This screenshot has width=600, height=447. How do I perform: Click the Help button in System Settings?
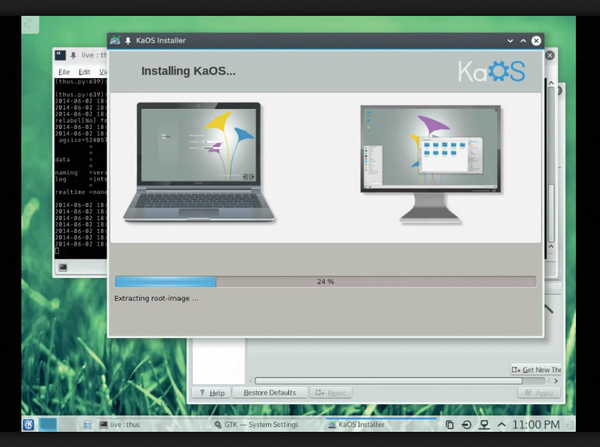pyautogui.click(x=211, y=393)
